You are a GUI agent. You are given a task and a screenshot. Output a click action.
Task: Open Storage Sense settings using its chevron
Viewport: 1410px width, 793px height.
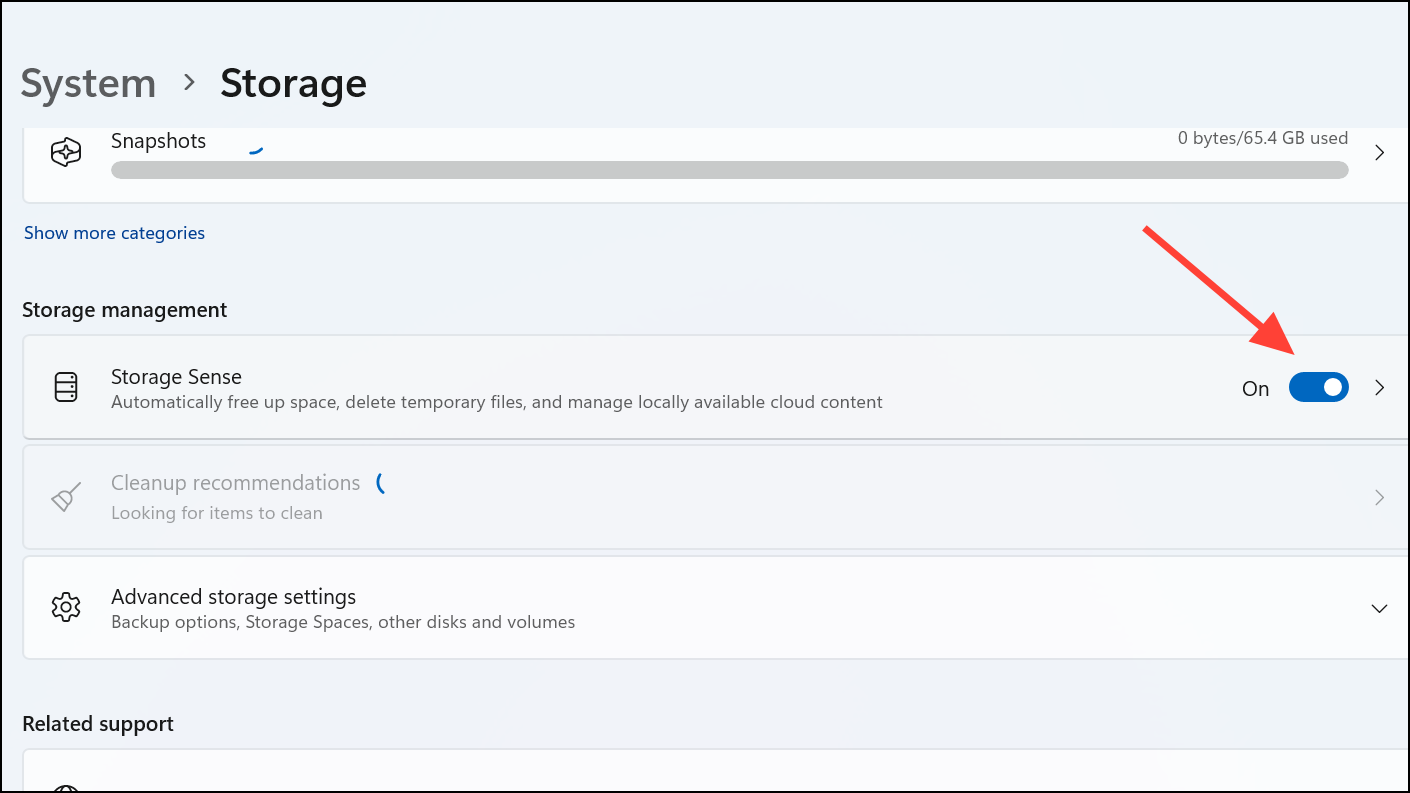point(1379,388)
